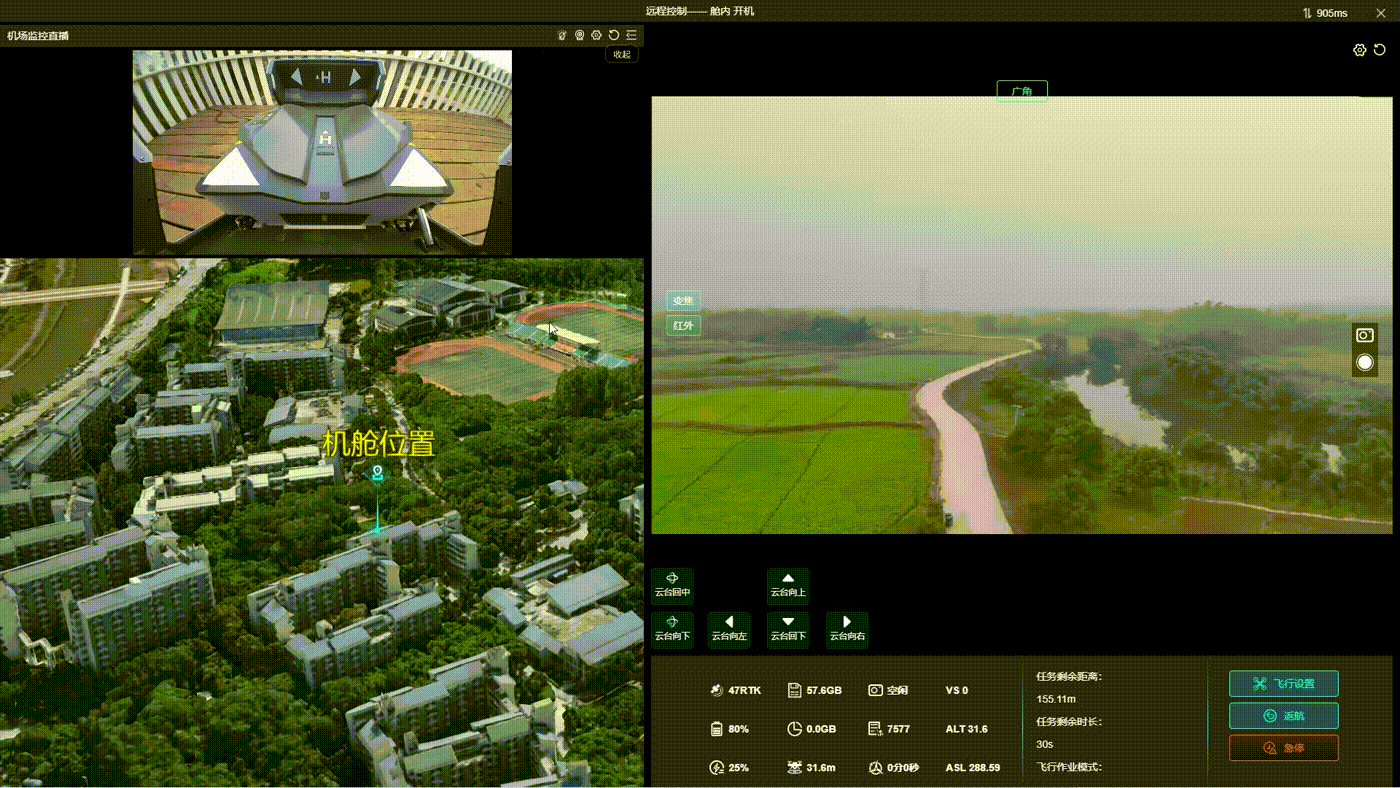Screen dimensions: 1400x788
Task: Click the 机舱位置 map label
Action: pos(379,444)
